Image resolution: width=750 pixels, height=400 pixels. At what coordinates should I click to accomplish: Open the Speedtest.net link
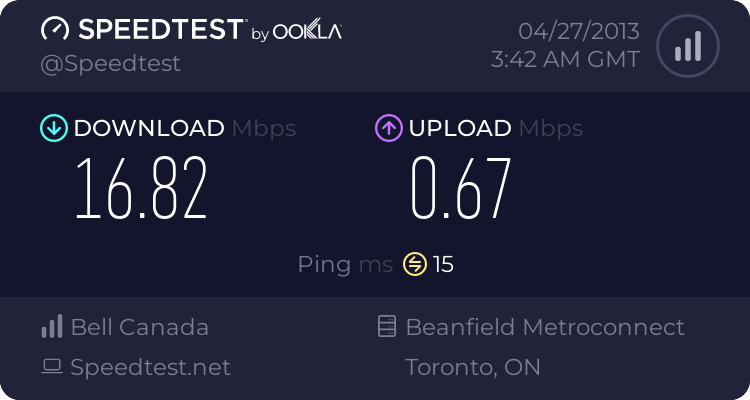click(150, 367)
